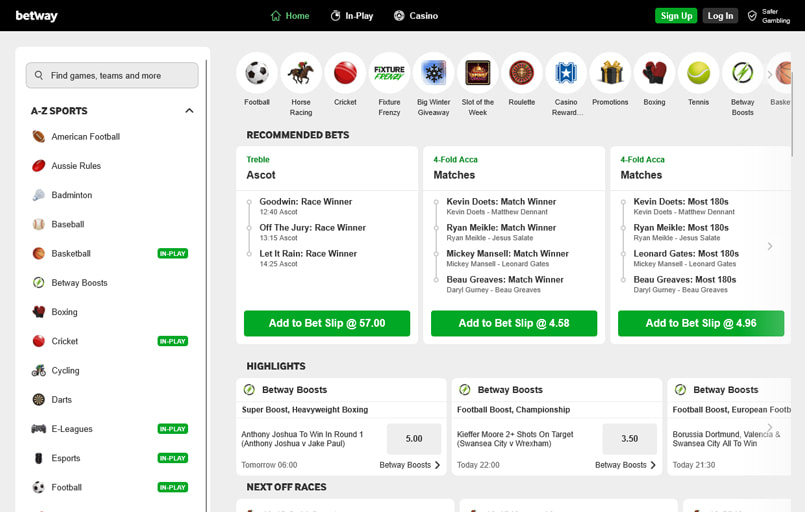Viewport: 805px width, 512px height.
Task: Show next highlights with right arrow
Action: tap(770, 427)
